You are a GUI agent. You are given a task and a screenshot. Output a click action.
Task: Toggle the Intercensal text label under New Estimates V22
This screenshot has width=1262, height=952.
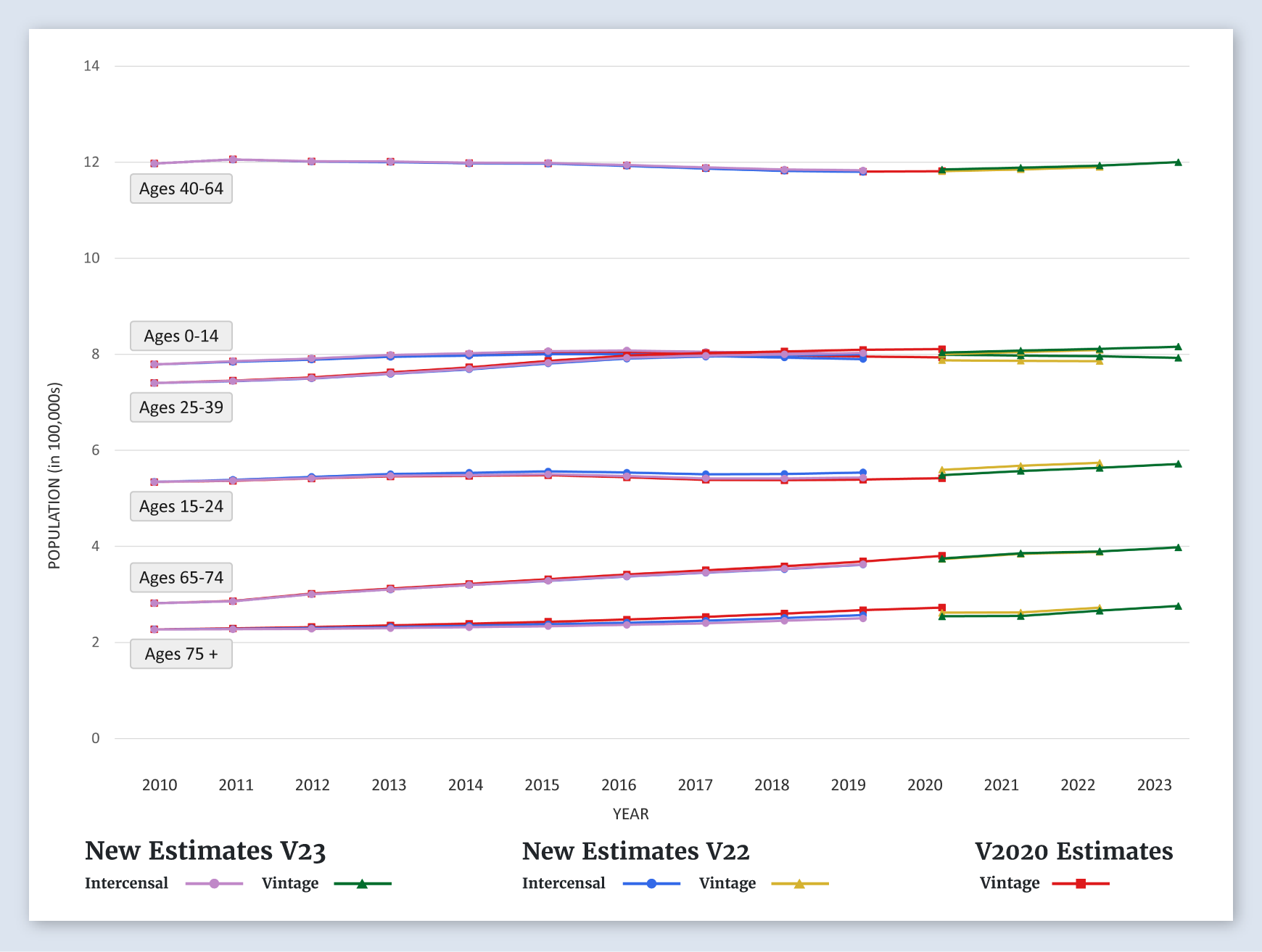pyautogui.click(x=564, y=883)
